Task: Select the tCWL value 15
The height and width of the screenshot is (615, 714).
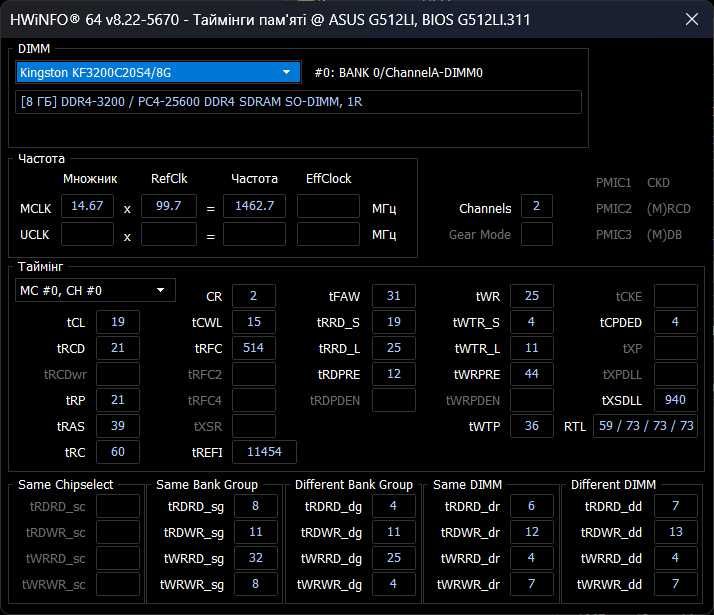Action: pos(254,322)
